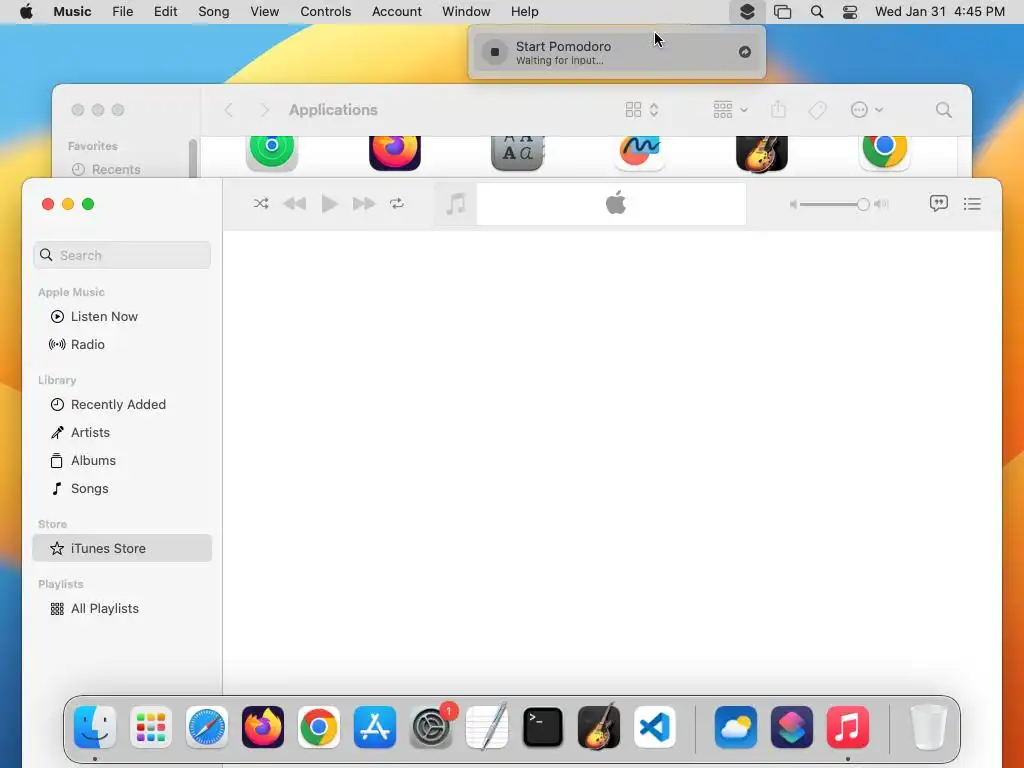Go forward in Finder Applications window

pyautogui.click(x=264, y=110)
